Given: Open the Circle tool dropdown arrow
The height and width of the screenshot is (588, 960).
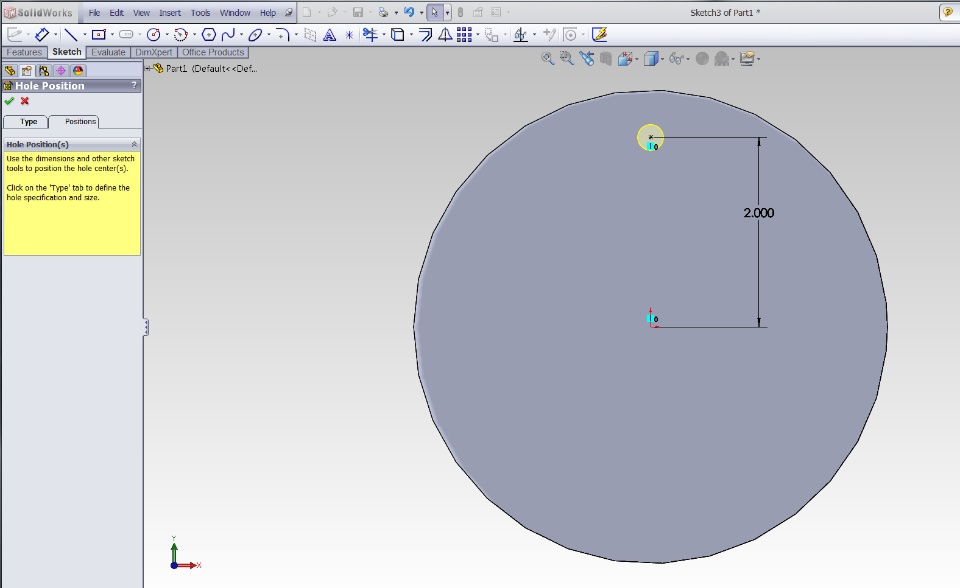Looking at the screenshot, I should (167, 35).
